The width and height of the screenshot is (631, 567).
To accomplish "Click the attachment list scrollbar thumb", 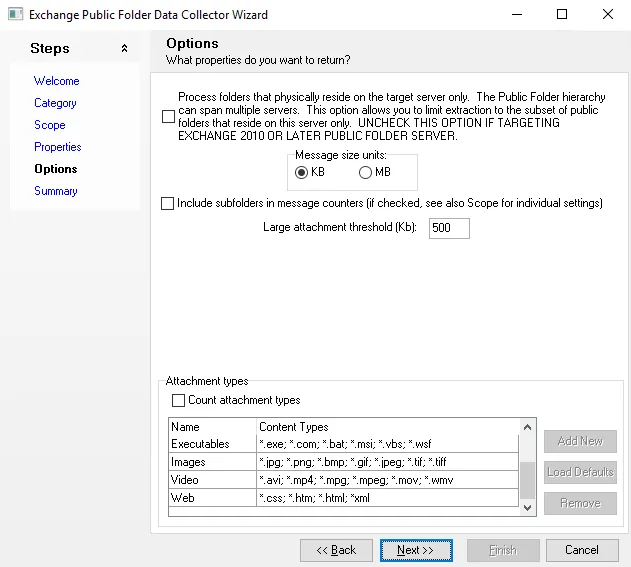I will 528,480.
